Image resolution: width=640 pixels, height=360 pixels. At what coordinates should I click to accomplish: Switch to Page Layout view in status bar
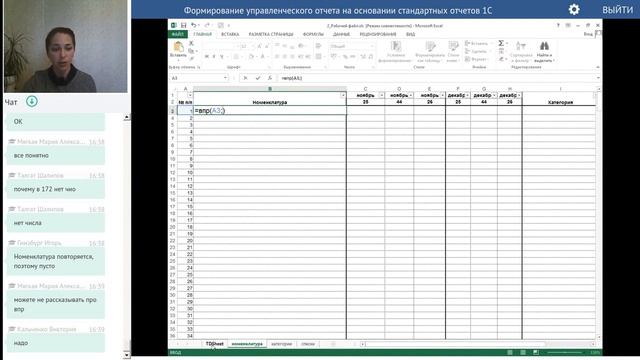(x=523, y=352)
